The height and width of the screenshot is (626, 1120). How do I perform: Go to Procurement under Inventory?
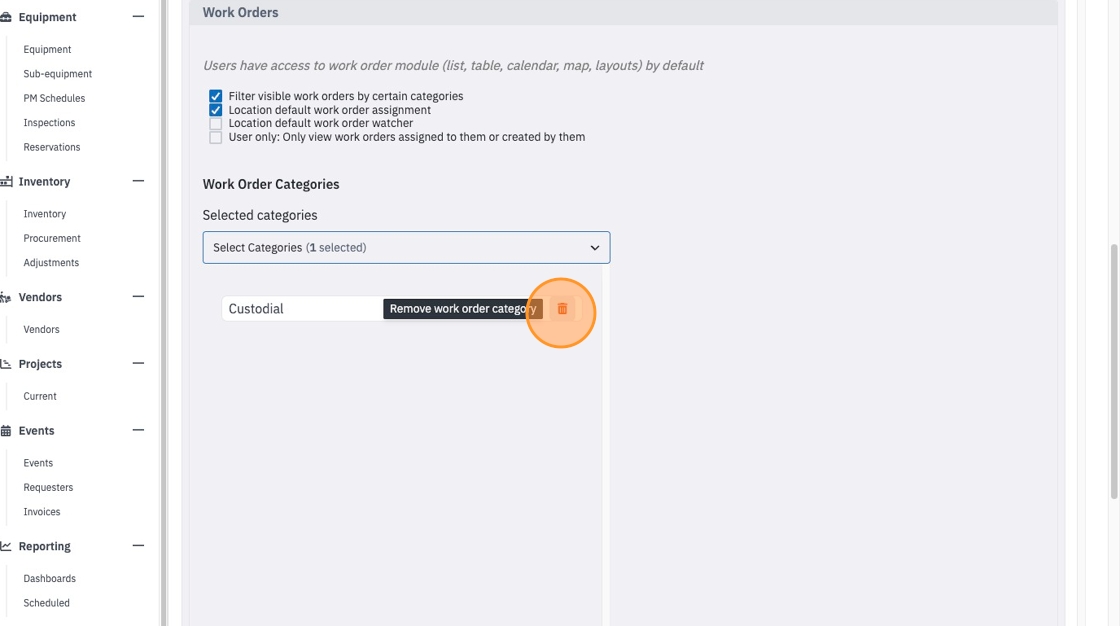(52, 238)
